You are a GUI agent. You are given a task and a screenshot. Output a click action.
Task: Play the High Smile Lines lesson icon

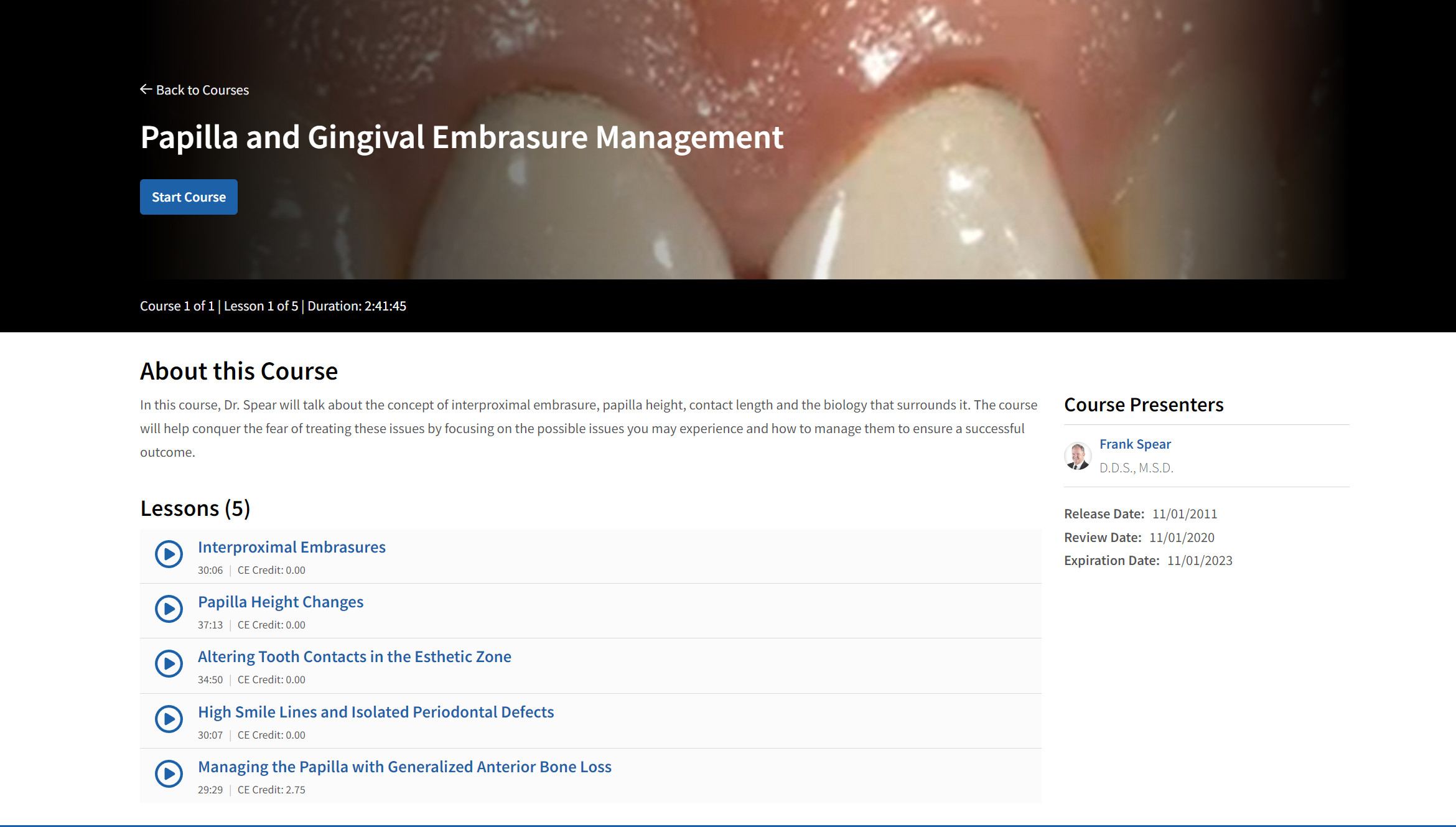[169, 719]
